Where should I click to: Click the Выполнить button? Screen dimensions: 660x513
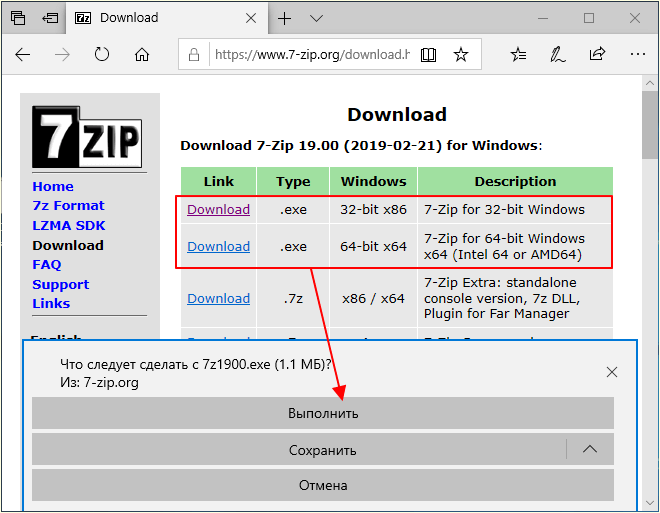coord(323,413)
